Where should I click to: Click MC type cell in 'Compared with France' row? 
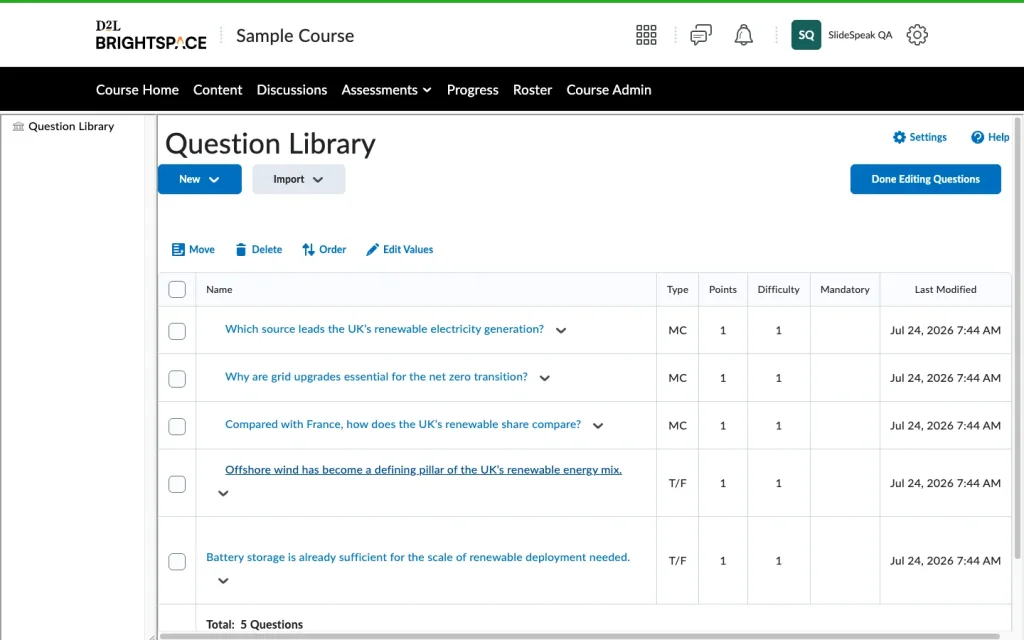pos(677,426)
